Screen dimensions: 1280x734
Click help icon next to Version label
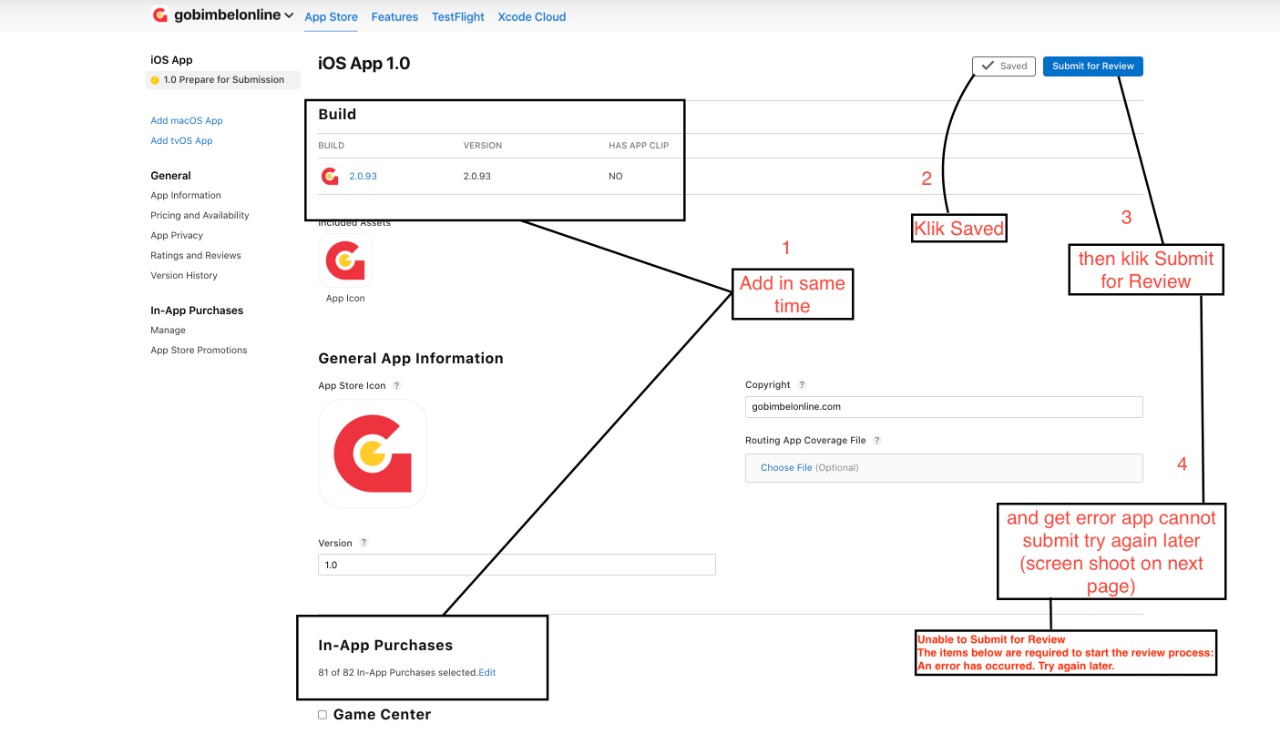364,543
